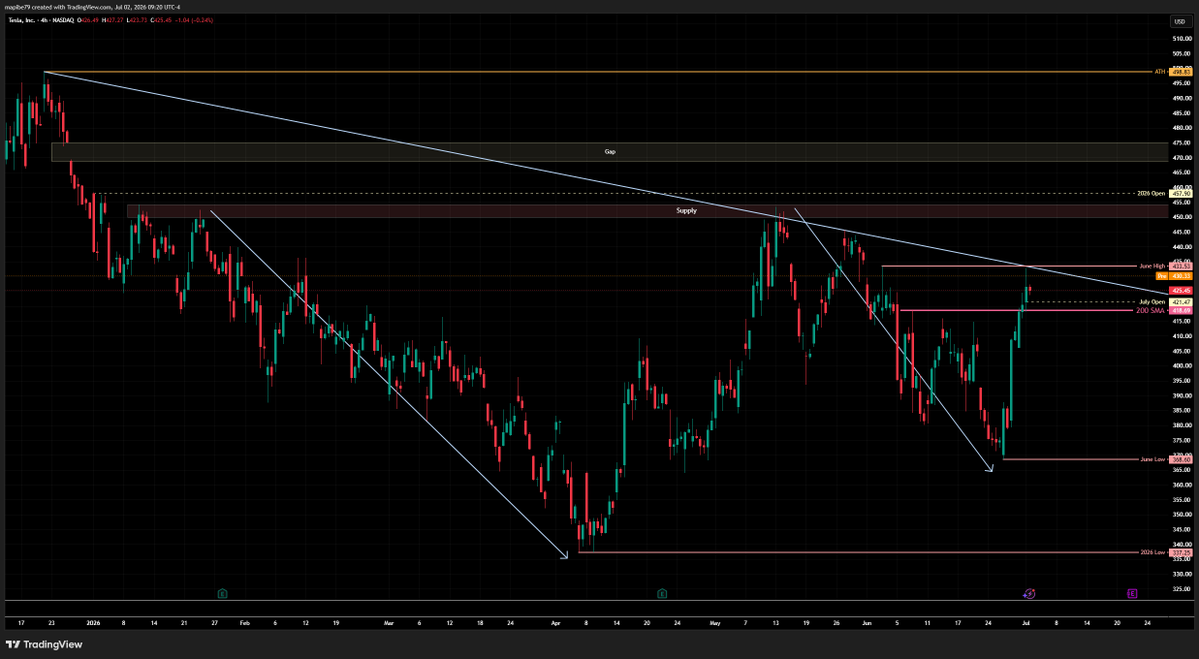The width and height of the screenshot is (1199, 659).
Task: Click the 2026 Open line label
Action: [x=1152, y=193]
